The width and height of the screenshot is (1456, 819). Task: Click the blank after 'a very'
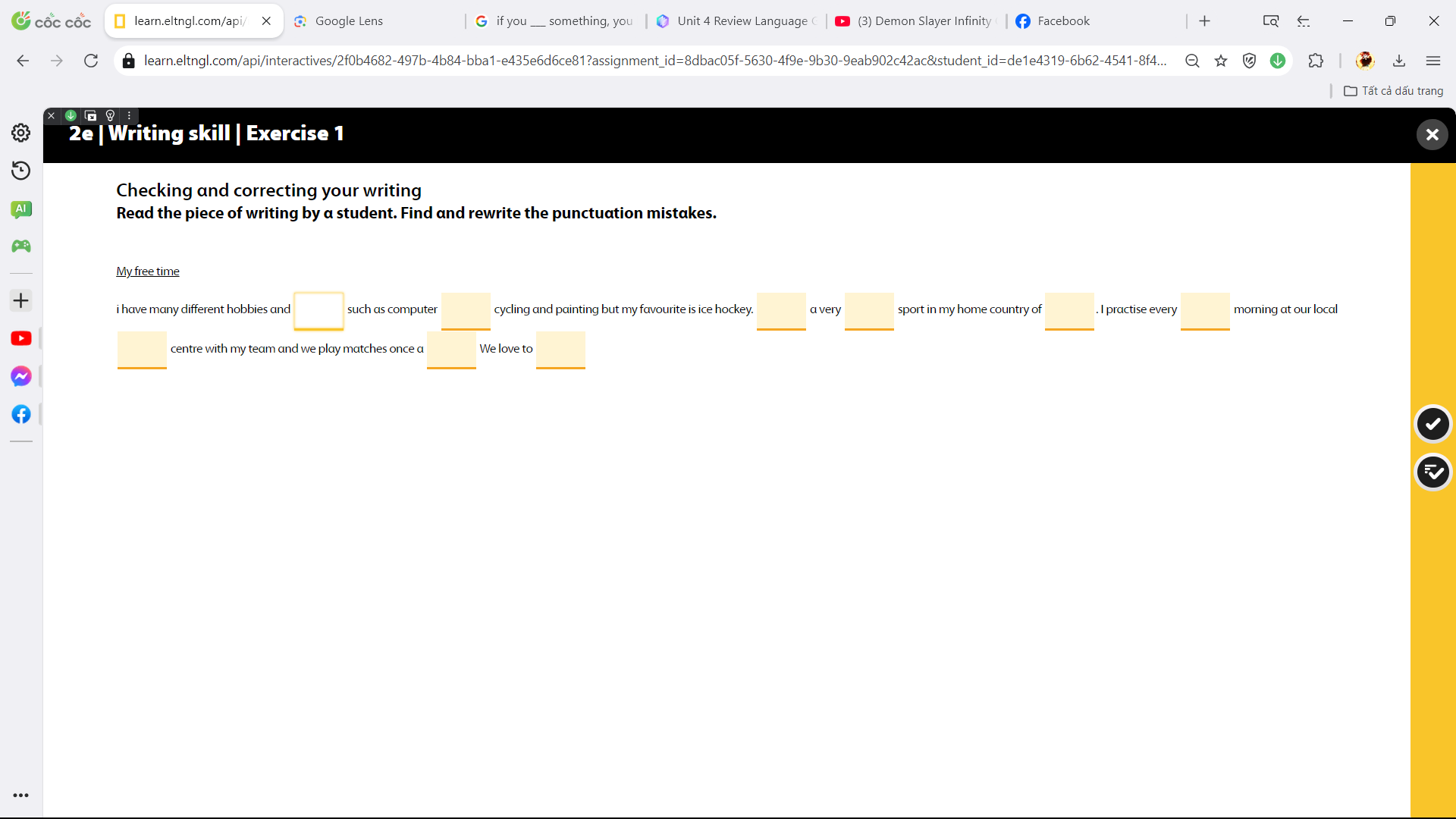tap(869, 310)
